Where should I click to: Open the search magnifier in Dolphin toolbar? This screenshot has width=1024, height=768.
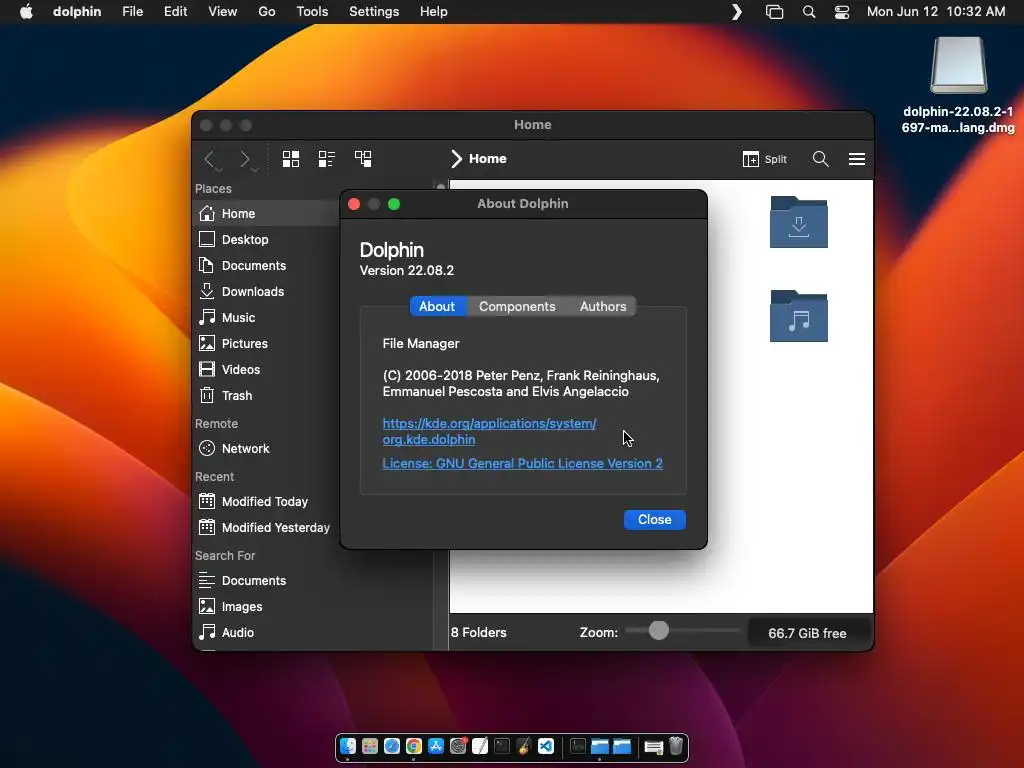[820, 159]
